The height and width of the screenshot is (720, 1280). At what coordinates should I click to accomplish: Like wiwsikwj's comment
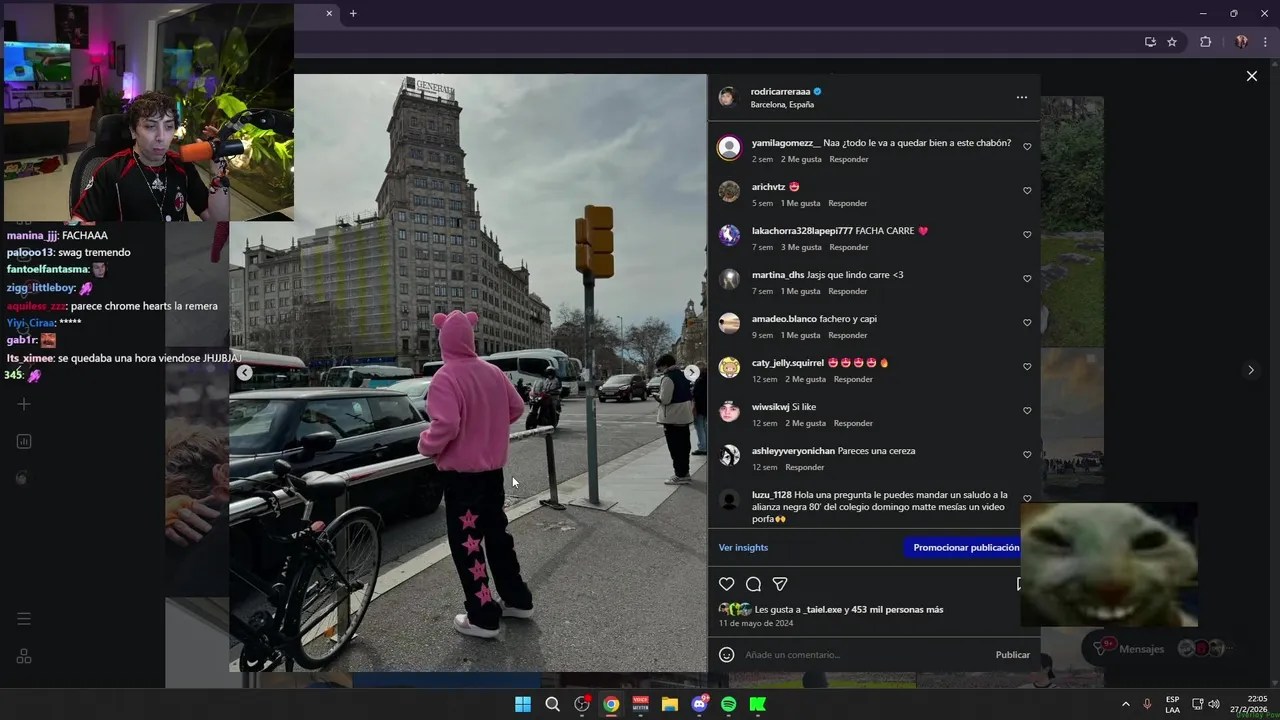1027,411
